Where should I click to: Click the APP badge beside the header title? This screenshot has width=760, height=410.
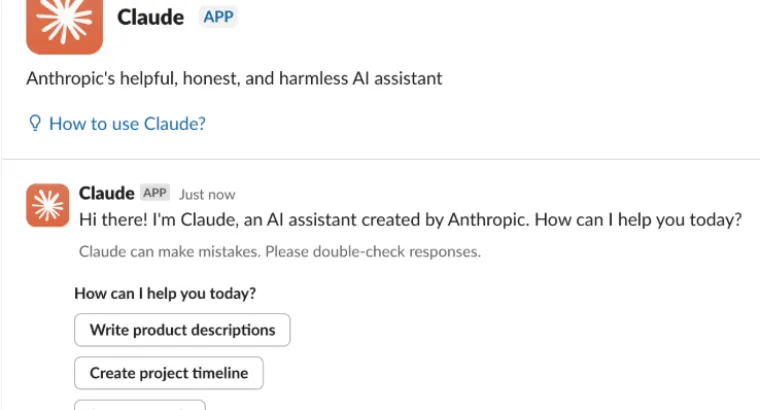pos(218,17)
